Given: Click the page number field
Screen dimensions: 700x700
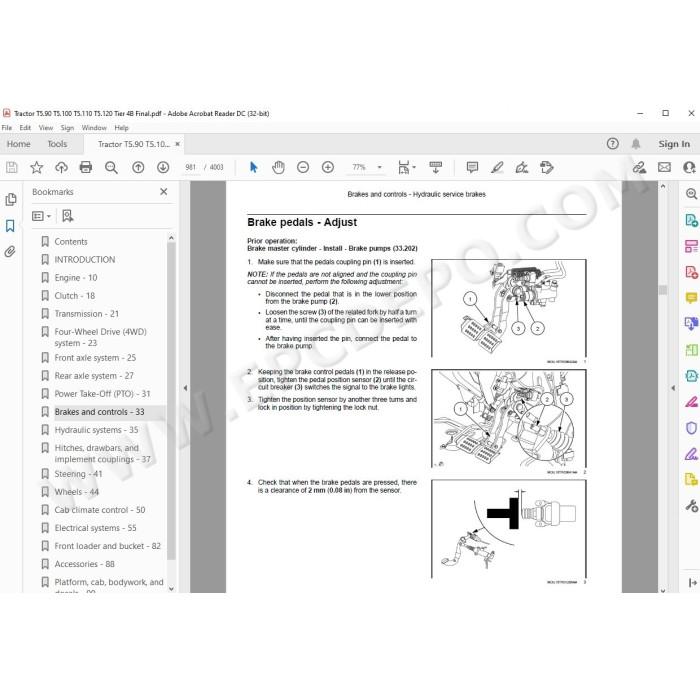Looking at the screenshot, I should pyautogui.click(x=191, y=167).
